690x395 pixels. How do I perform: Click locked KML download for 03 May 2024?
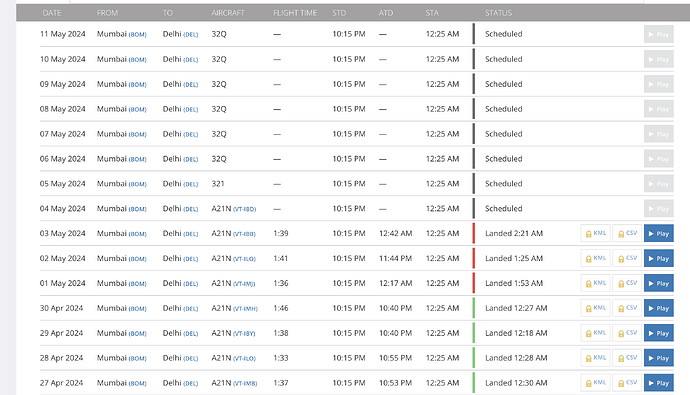coord(595,234)
